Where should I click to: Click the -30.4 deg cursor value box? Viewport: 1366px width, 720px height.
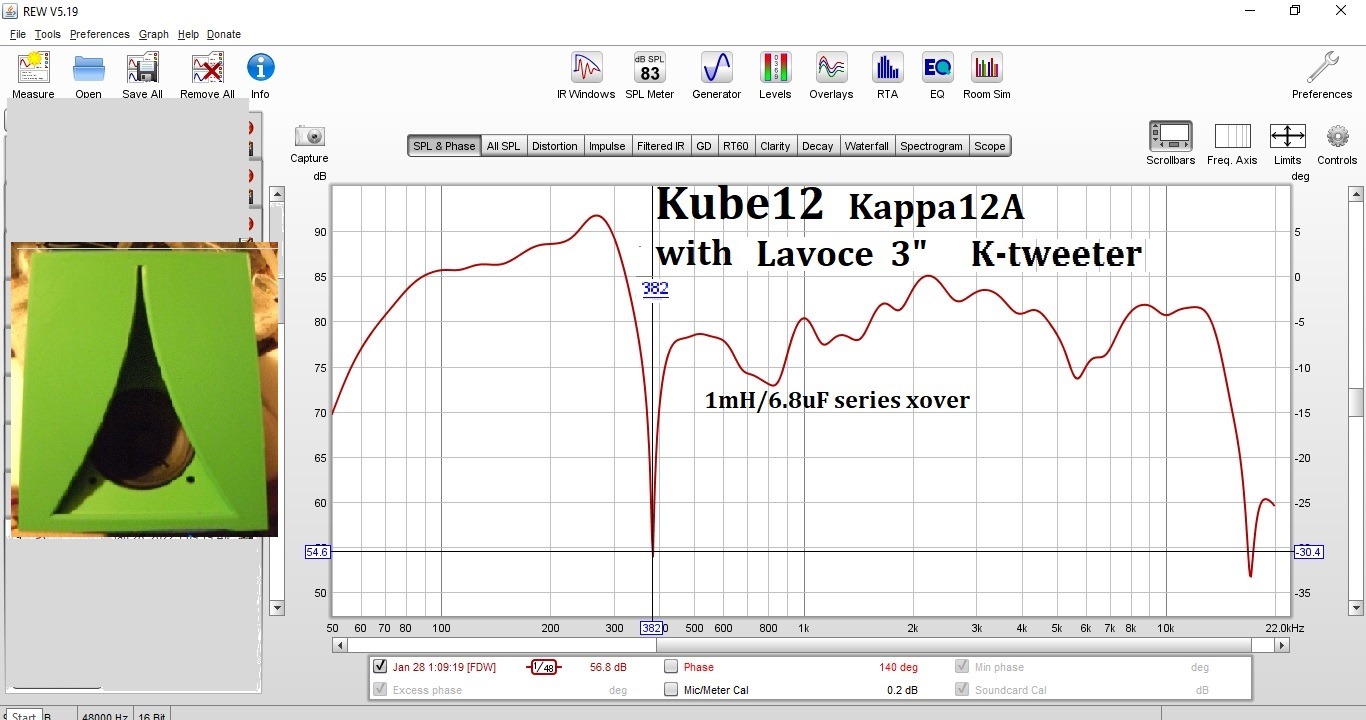1308,552
